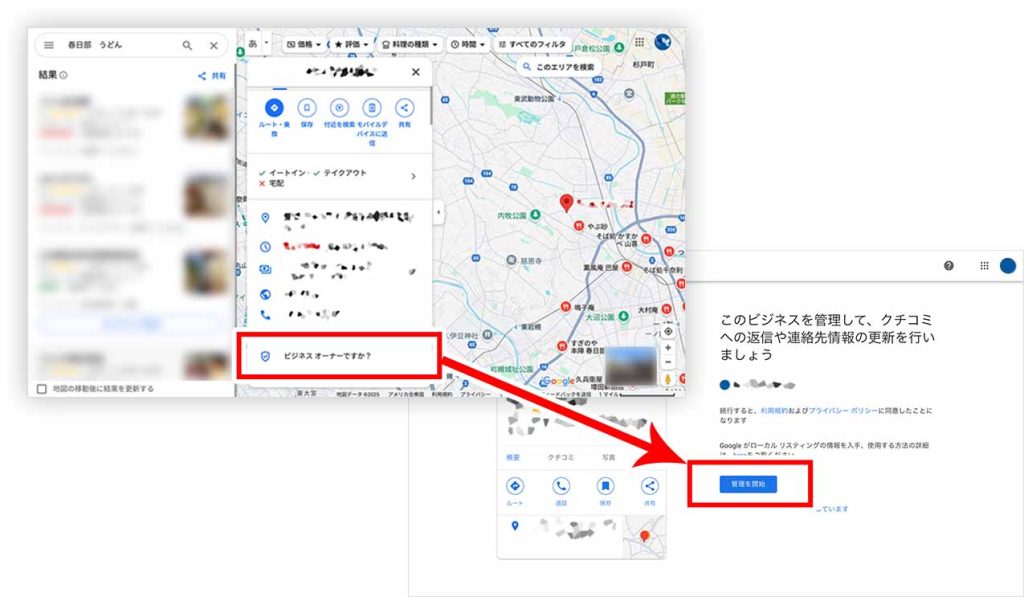This screenshot has width=1024, height=597.
Task: Click ビジネス オーナーですか？ link
Action: click(x=327, y=356)
